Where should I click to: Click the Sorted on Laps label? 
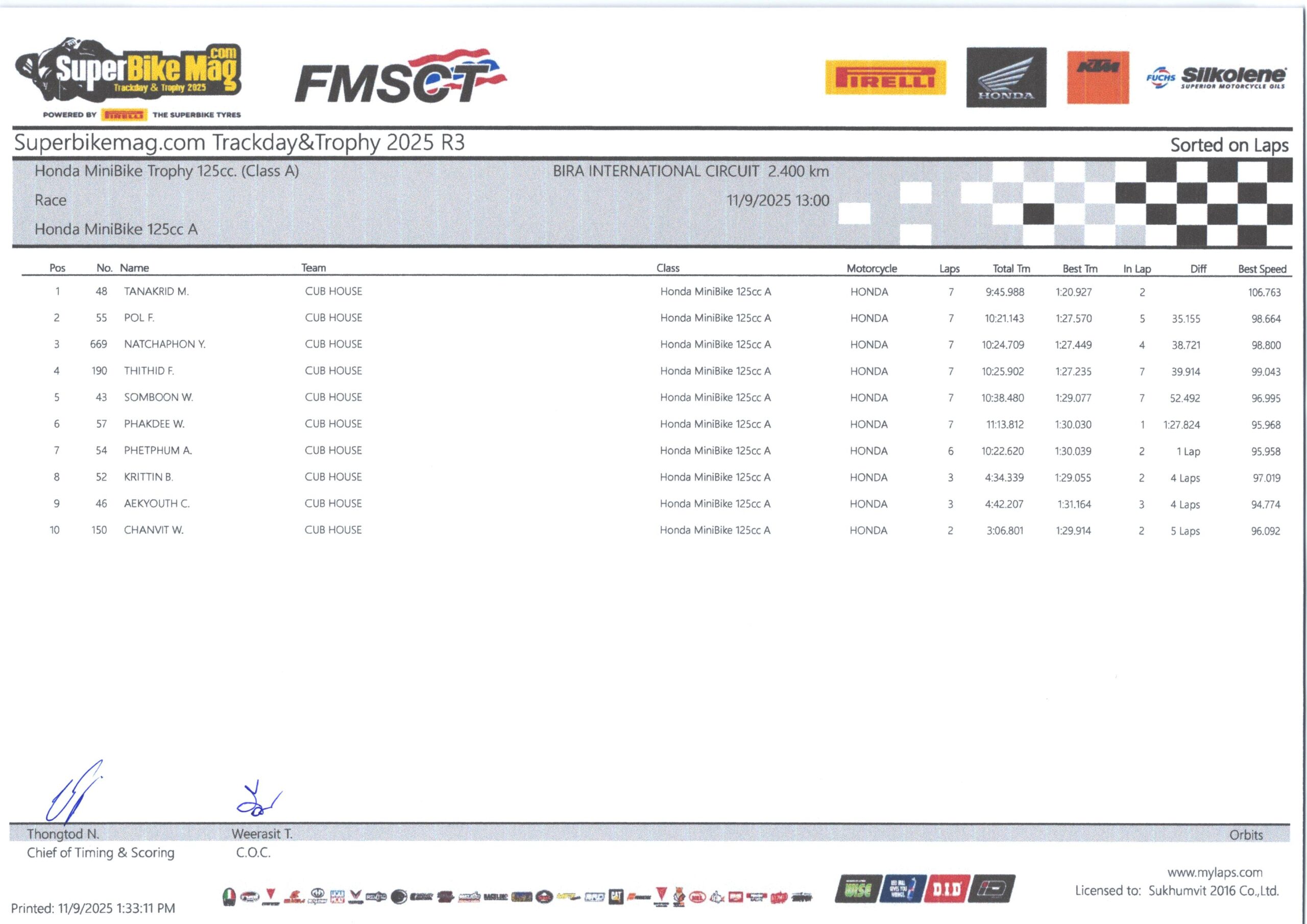(x=1229, y=145)
